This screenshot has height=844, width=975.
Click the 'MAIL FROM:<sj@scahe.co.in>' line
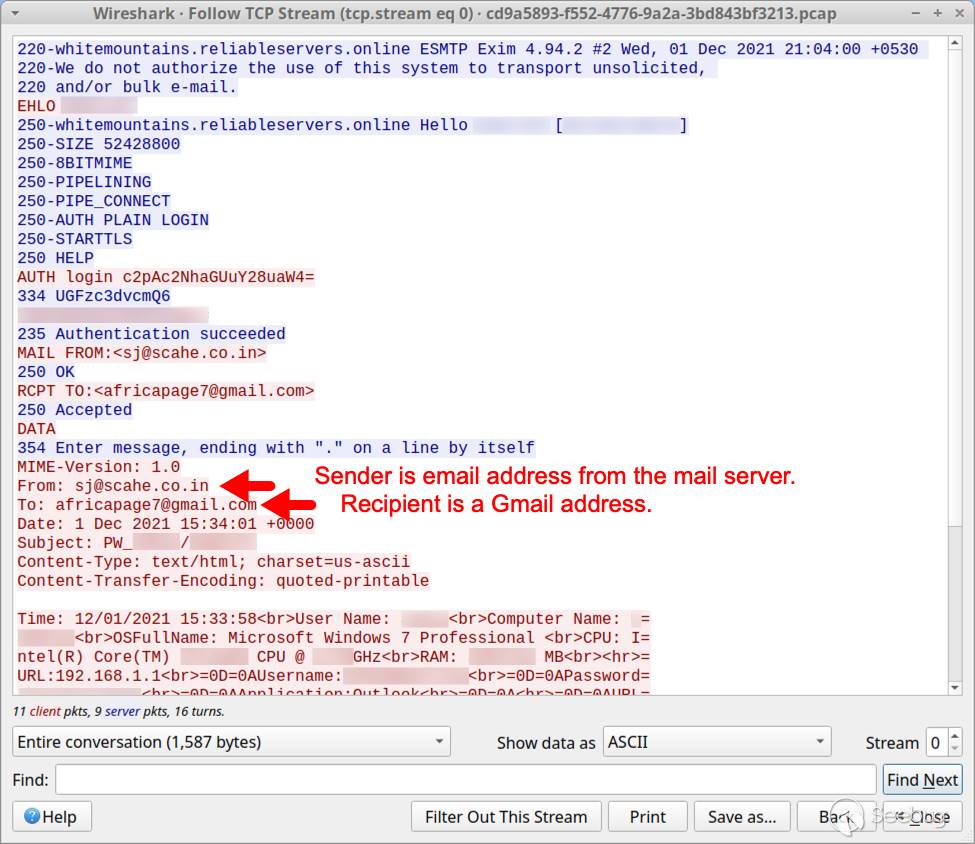coord(142,353)
